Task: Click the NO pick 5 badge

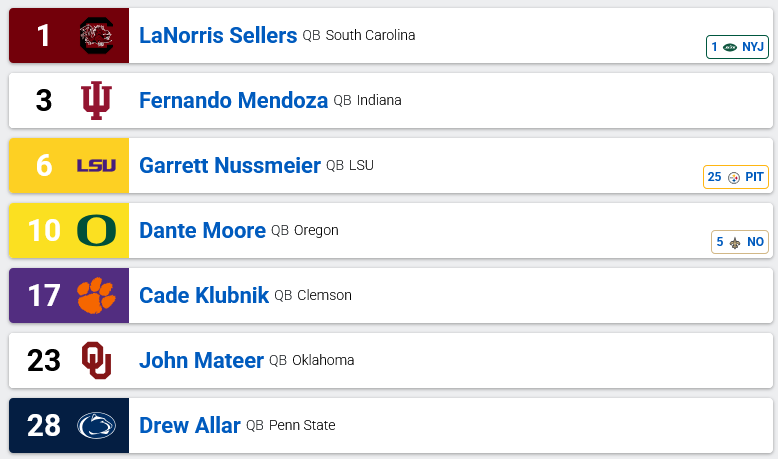Action: click(740, 242)
